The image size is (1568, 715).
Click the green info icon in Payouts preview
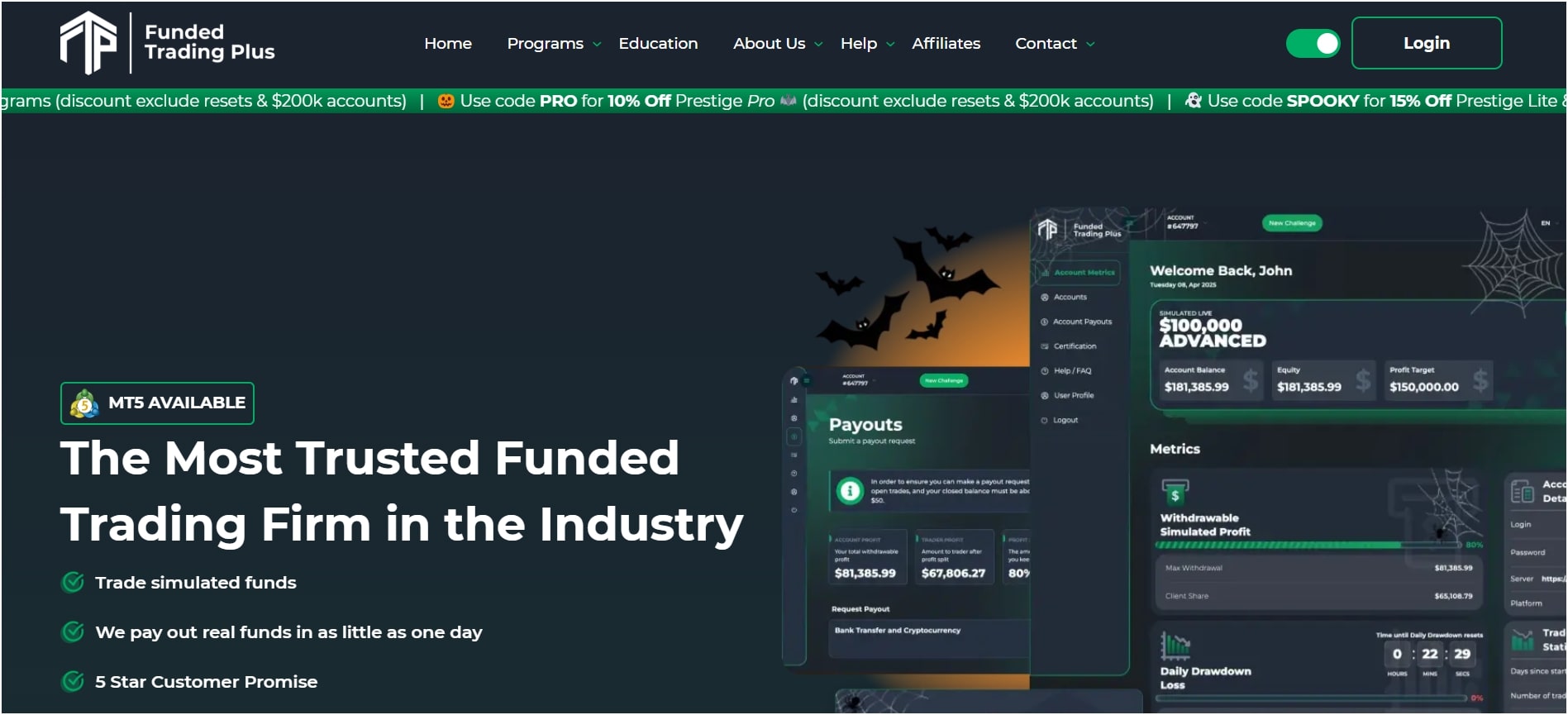click(x=850, y=491)
